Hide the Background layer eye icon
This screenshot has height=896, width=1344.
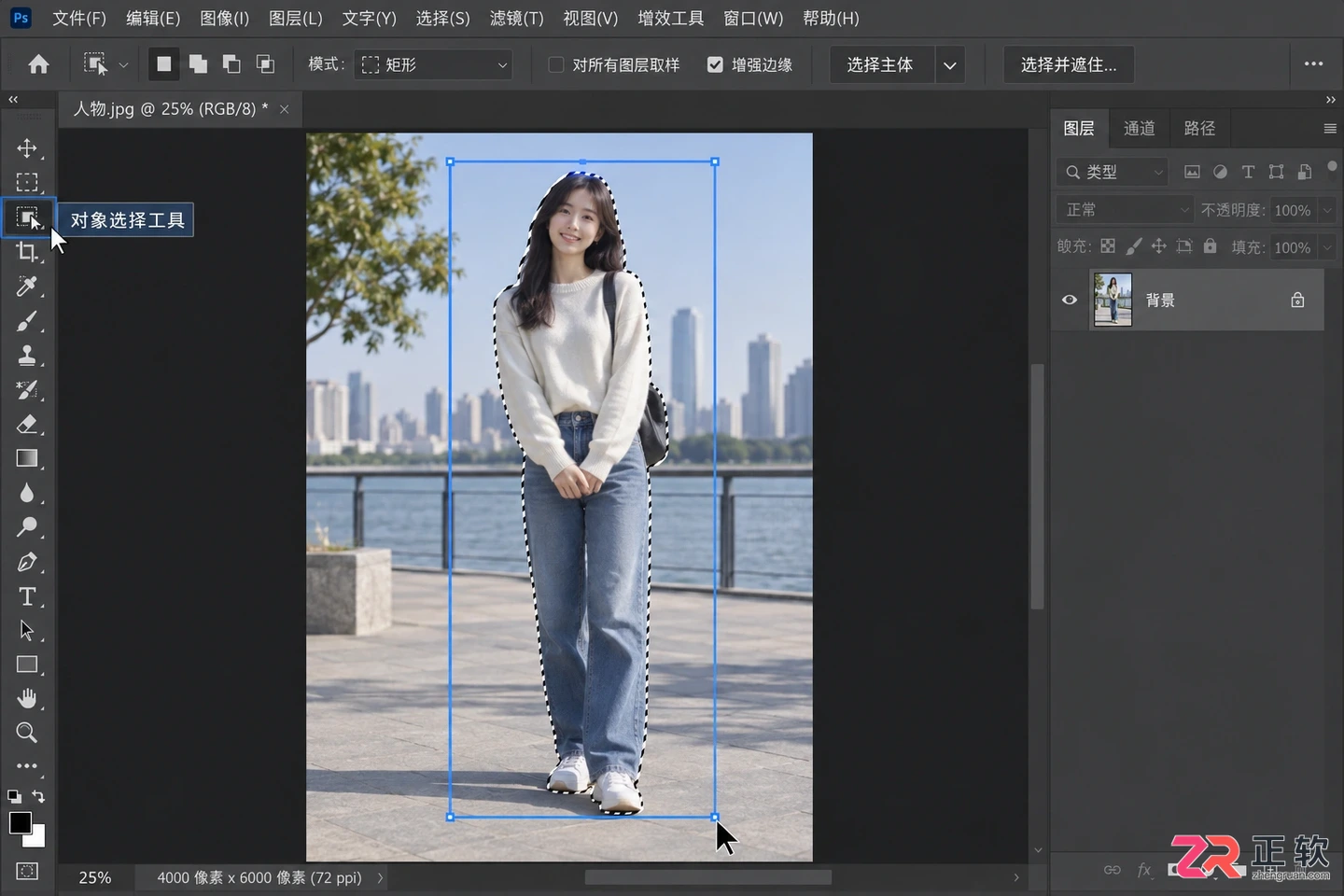pos(1070,300)
